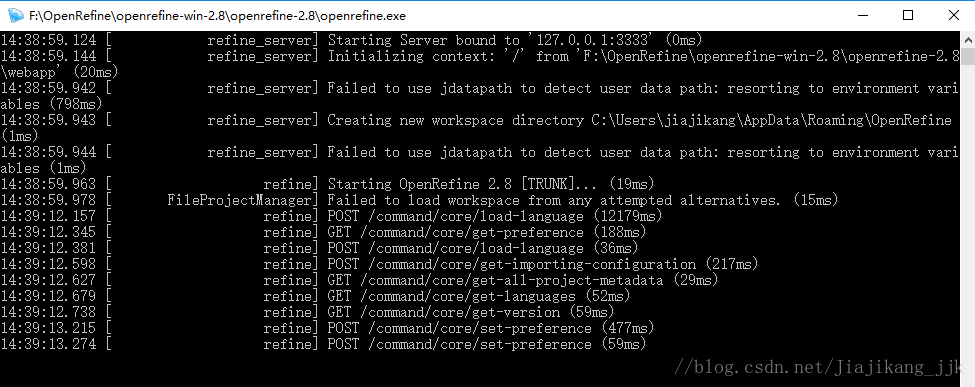Click the get-version (59ms) GET entry
The image size is (975, 387).
[x=307, y=312]
